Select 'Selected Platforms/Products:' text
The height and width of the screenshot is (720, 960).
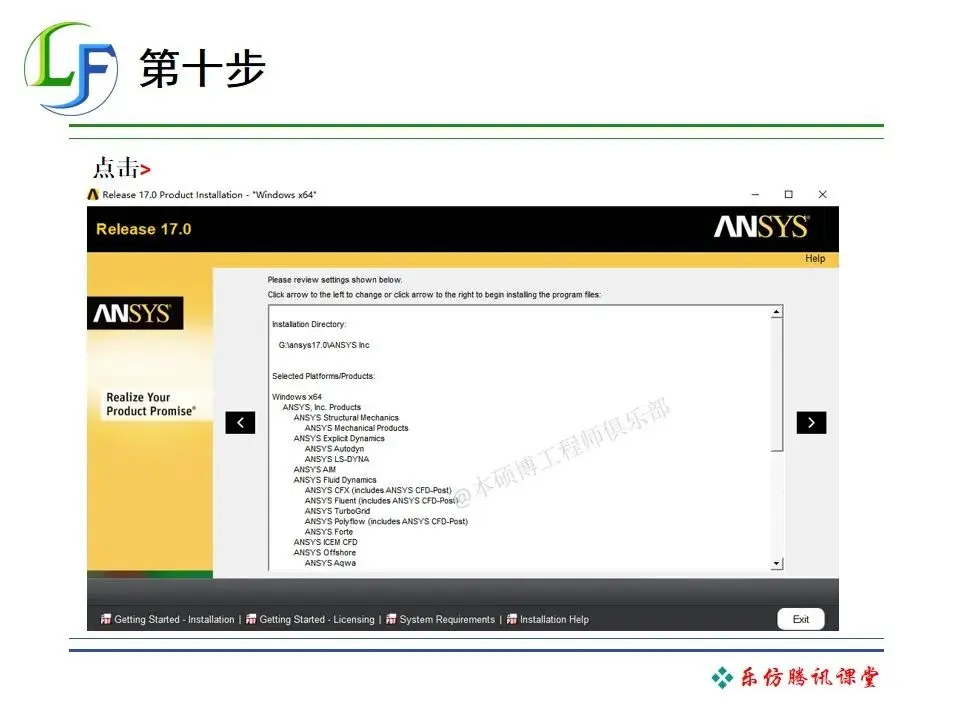point(323,377)
